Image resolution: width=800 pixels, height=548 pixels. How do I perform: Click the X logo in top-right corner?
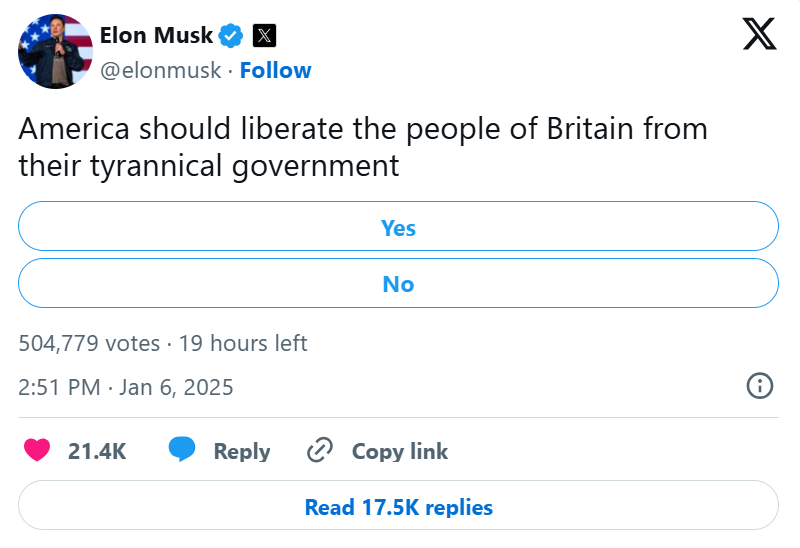point(760,35)
